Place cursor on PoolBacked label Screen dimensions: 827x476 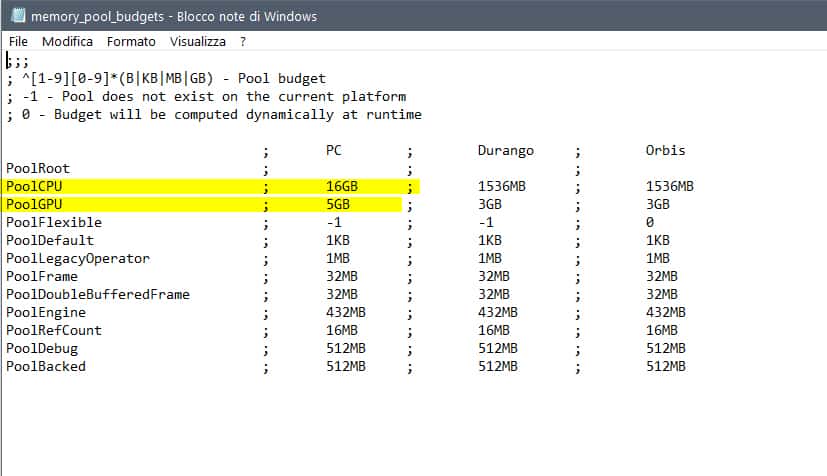click(45, 367)
